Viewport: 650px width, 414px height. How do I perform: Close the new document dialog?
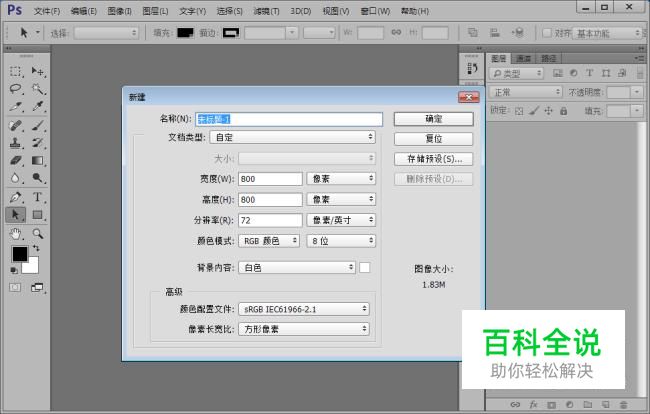469,97
